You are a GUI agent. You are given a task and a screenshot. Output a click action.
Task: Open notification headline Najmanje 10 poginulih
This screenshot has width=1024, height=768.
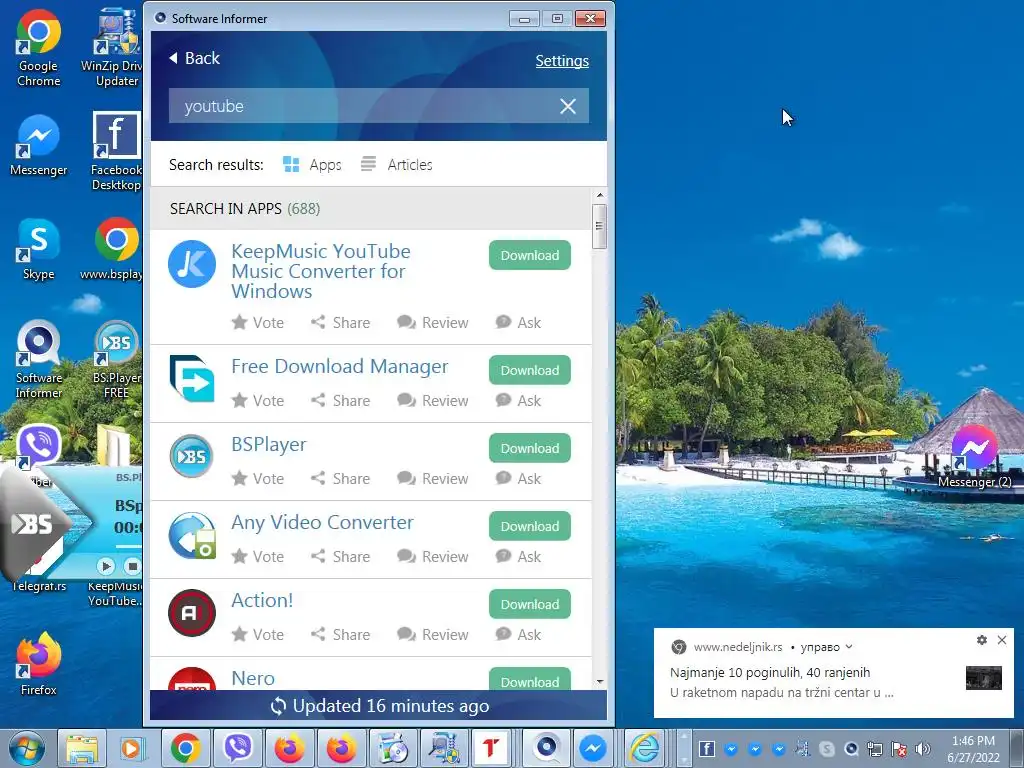click(770, 672)
